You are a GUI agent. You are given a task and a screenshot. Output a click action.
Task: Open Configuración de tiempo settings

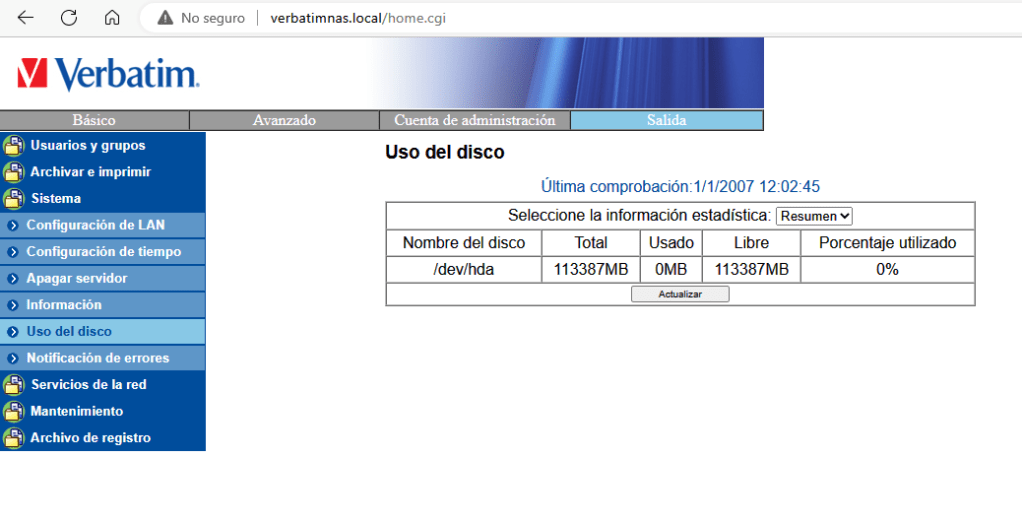tap(103, 252)
